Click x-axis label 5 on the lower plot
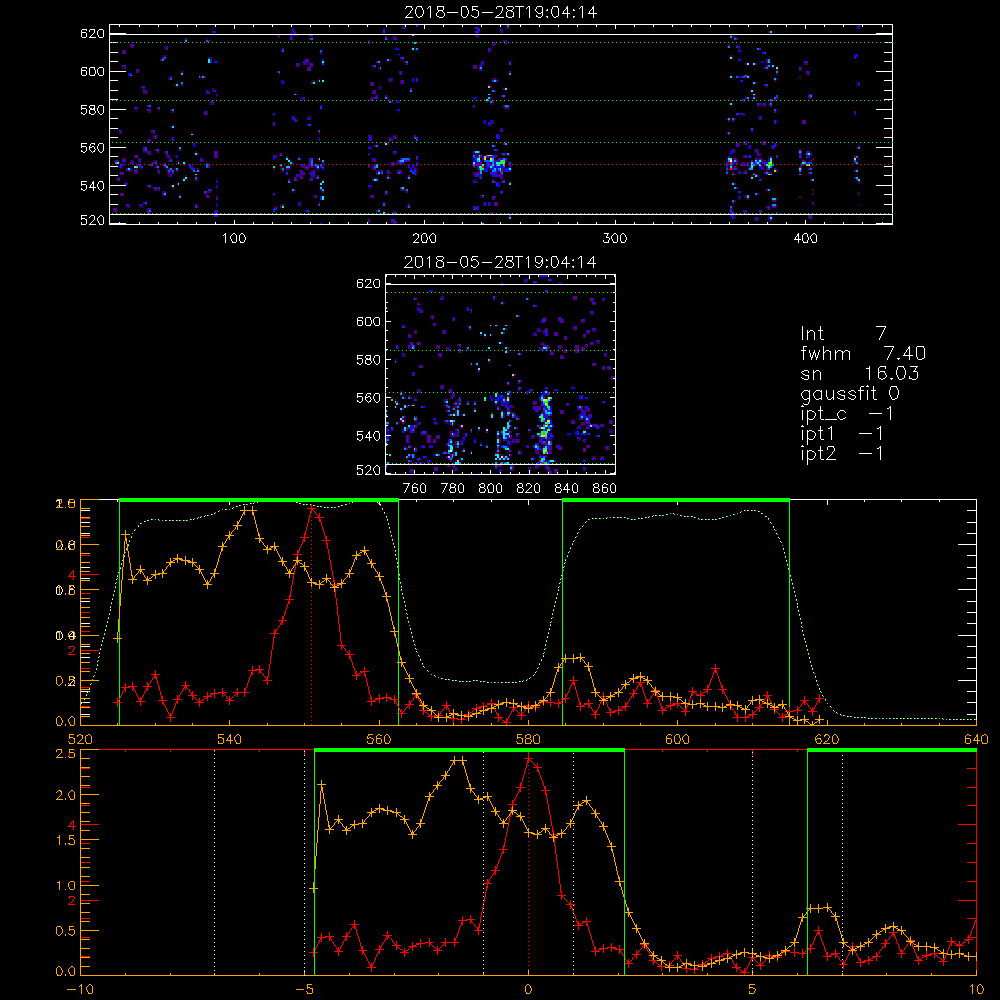The width and height of the screenshot is (1000, 1000). click(753, 990)
